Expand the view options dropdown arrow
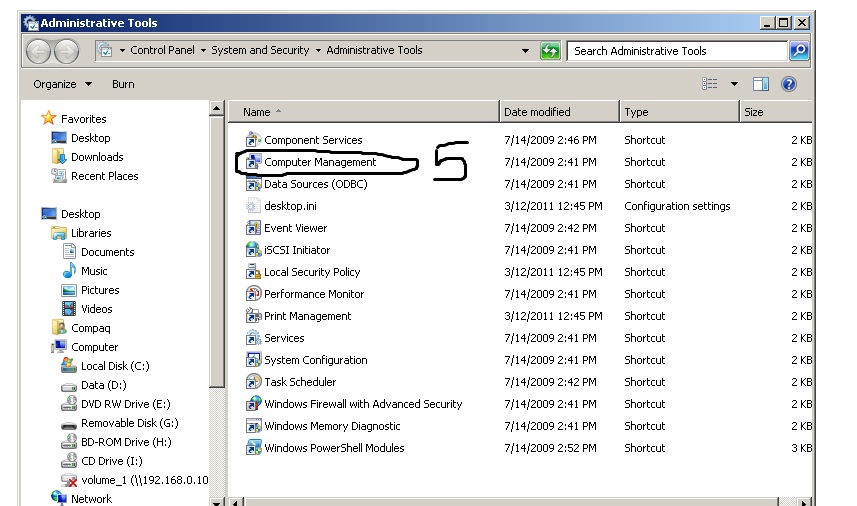This screenshot has width=857, height=506. [x=734, y=84]
